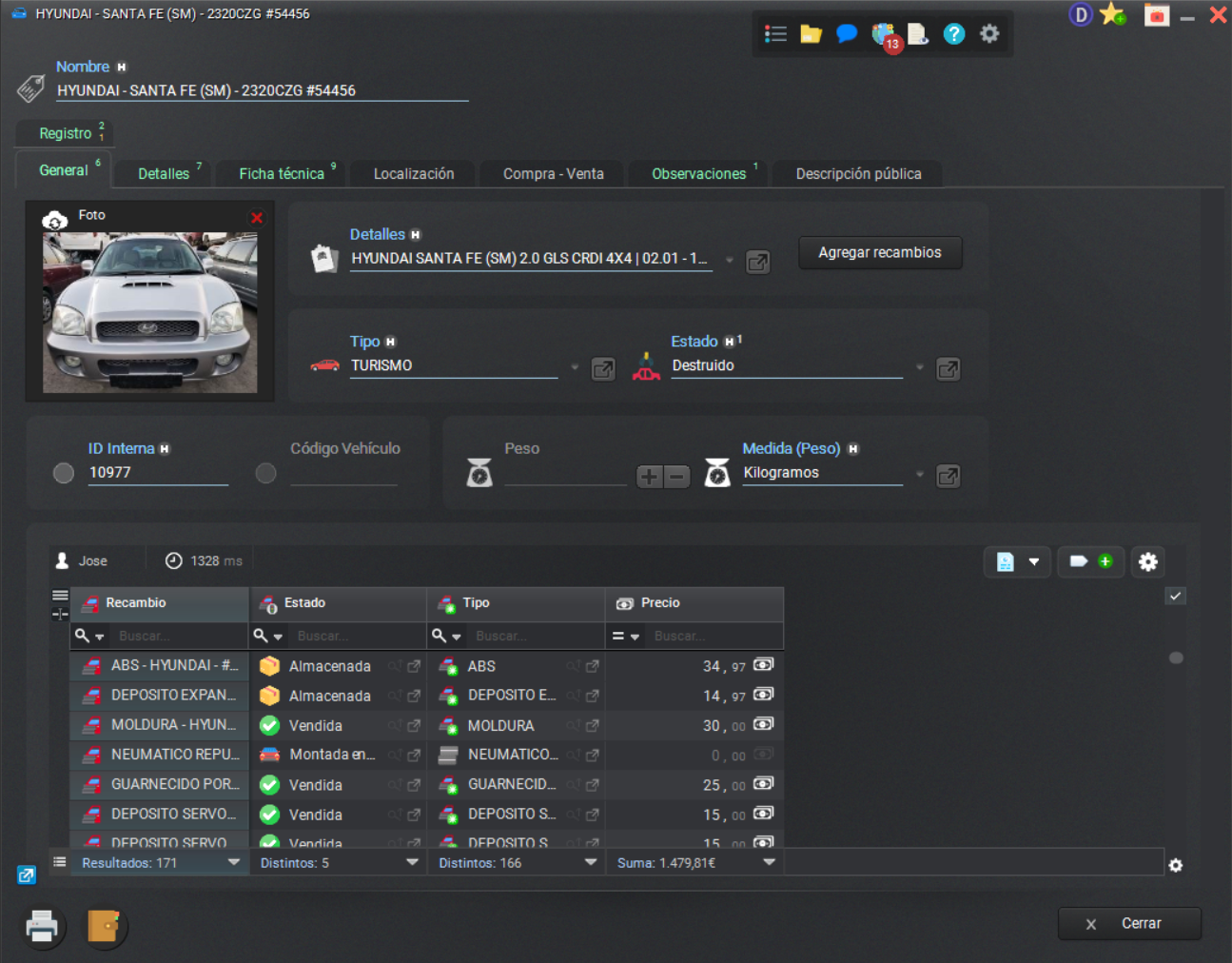Screen dimensions: 1232x963
Task: Expand the Tipo dropdown showing TURISMO
Action: (x=574, y=367)
